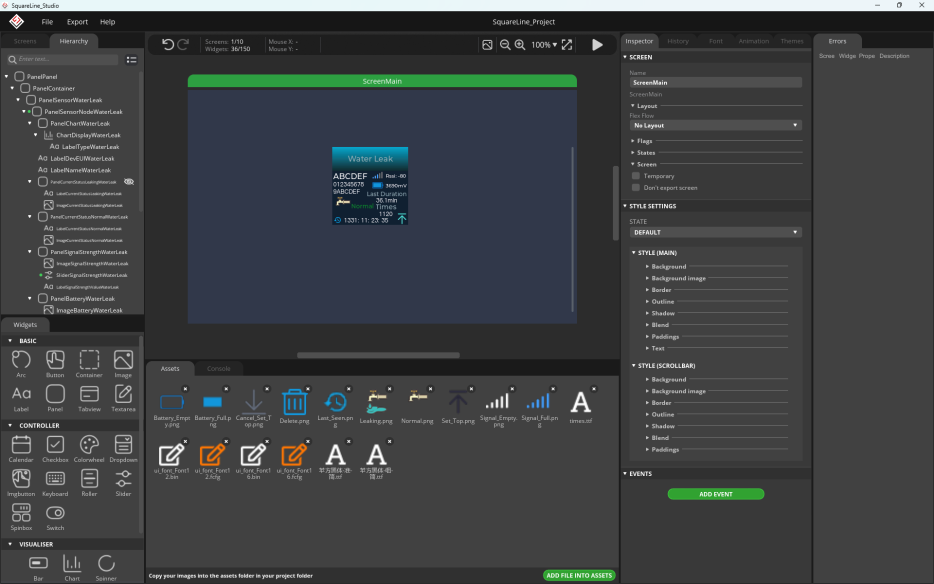This screenshot has height=584, width=934.
Task: Click the play preview button
Action: 597,45
